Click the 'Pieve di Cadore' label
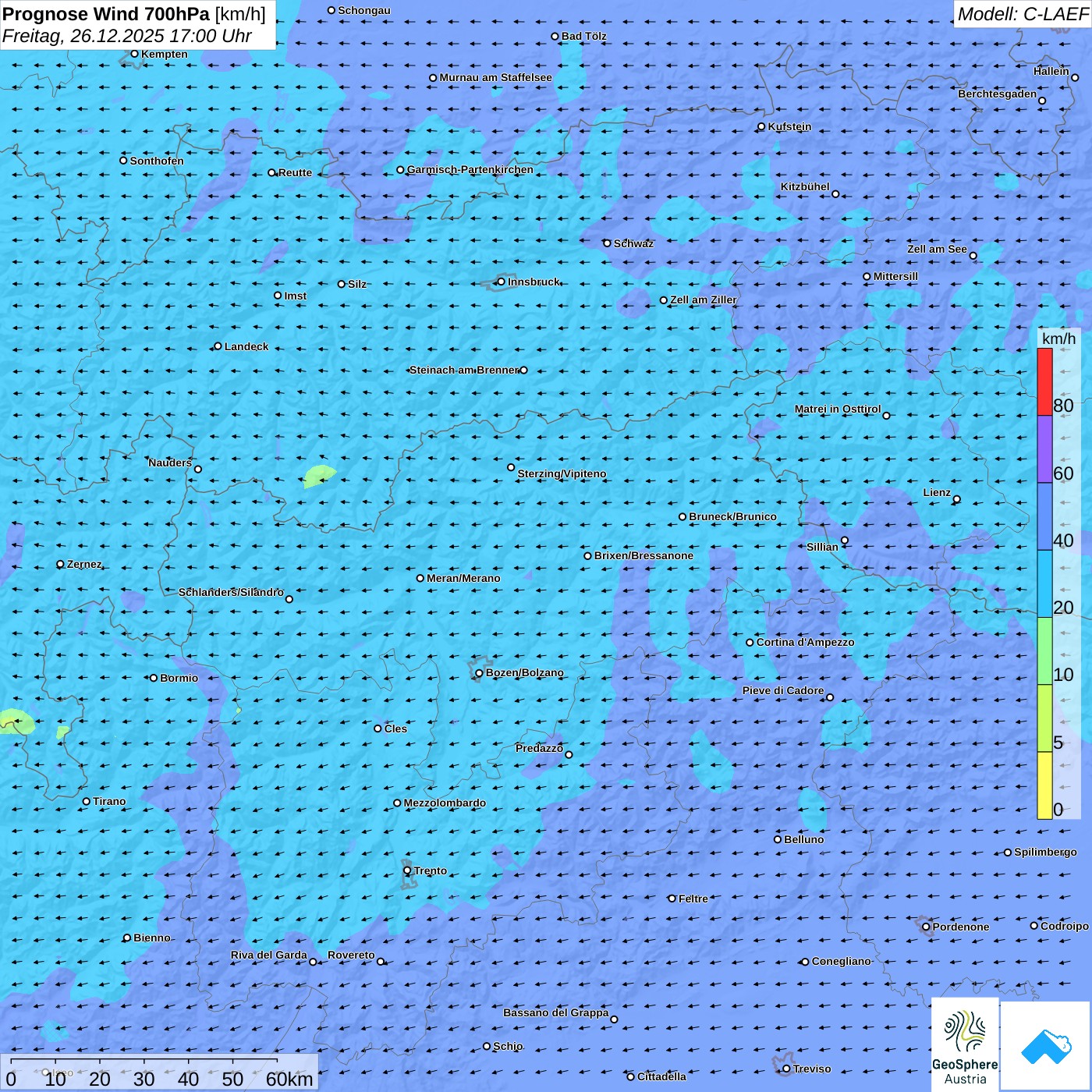1092x1092 pixels. (783, 690)
